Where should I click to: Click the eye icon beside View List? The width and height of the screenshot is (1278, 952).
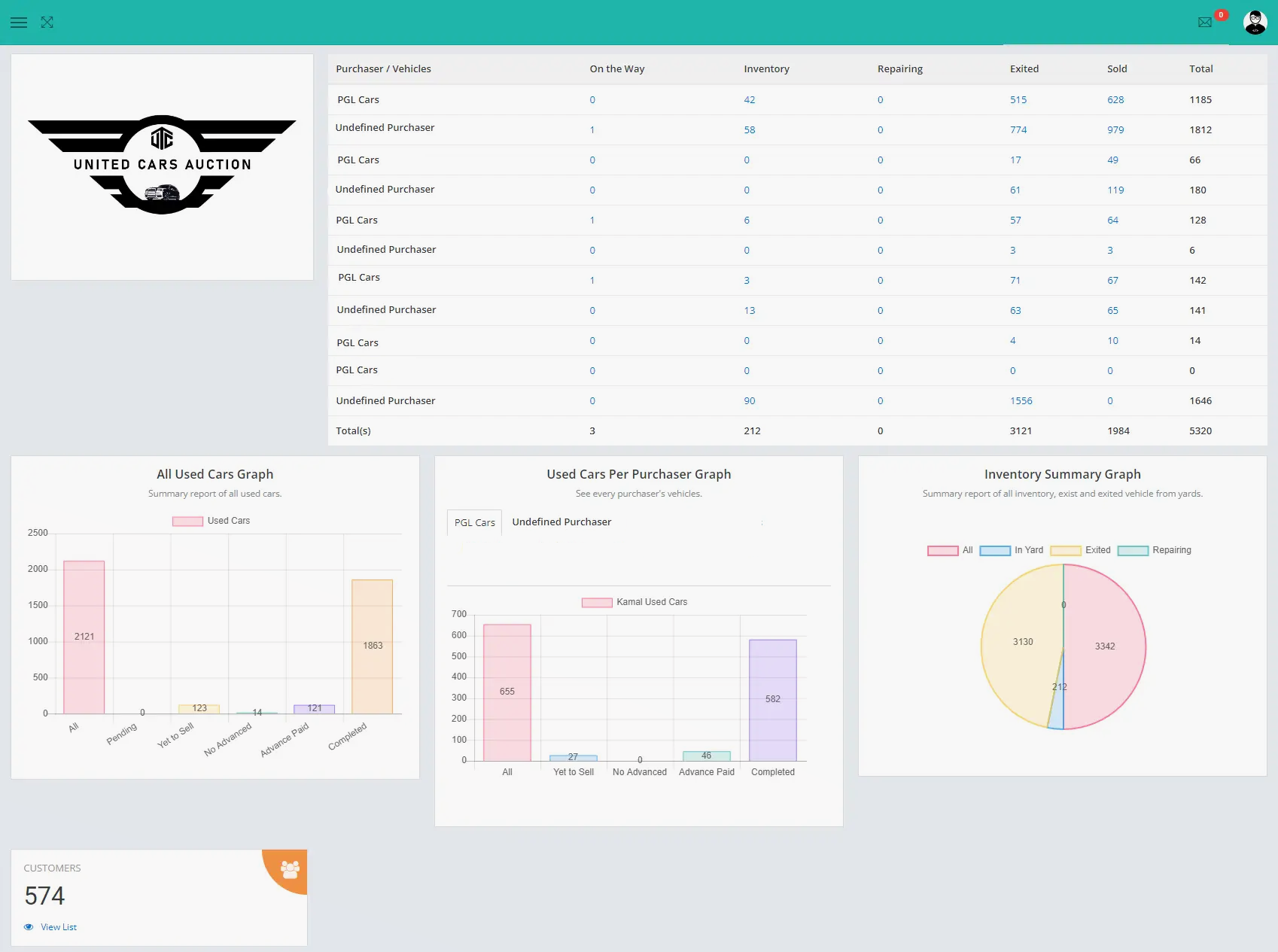coord(29,927)
